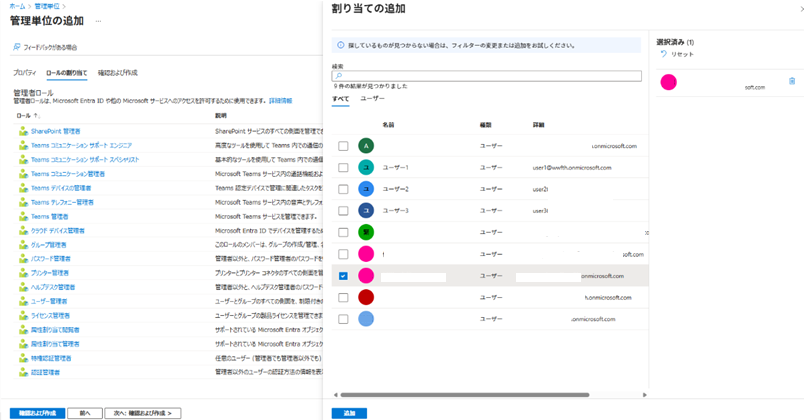Open the 詳細情報 link
Viewport: 804px width, 420px height.
click(x=280, y=101)
